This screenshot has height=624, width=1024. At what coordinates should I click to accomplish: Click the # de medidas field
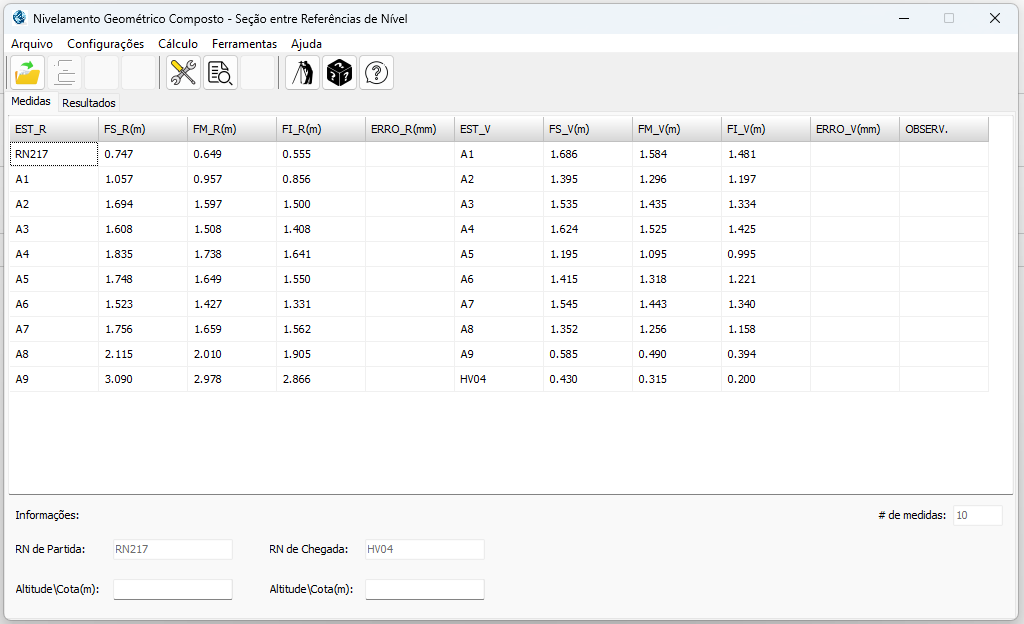point(978,515)
